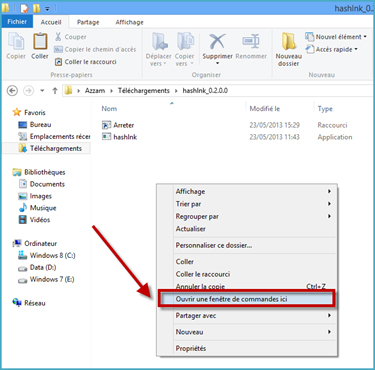Open the Fichier tab
375x370 pixels.
pos(17,22)
